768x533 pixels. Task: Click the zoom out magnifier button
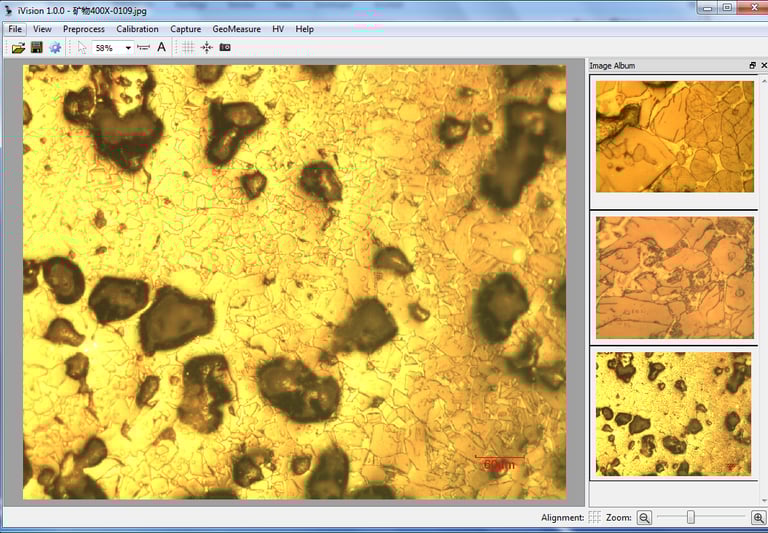tap(645, 517)
